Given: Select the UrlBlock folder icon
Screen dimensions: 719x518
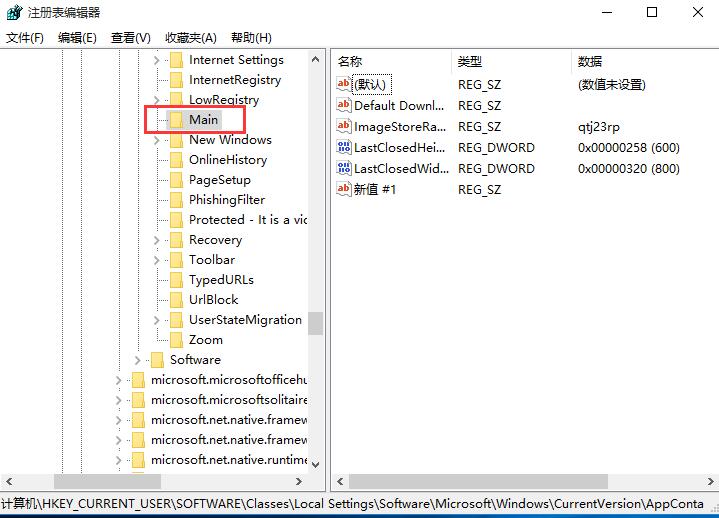Looking at the screenshot, I should point(177,300).
